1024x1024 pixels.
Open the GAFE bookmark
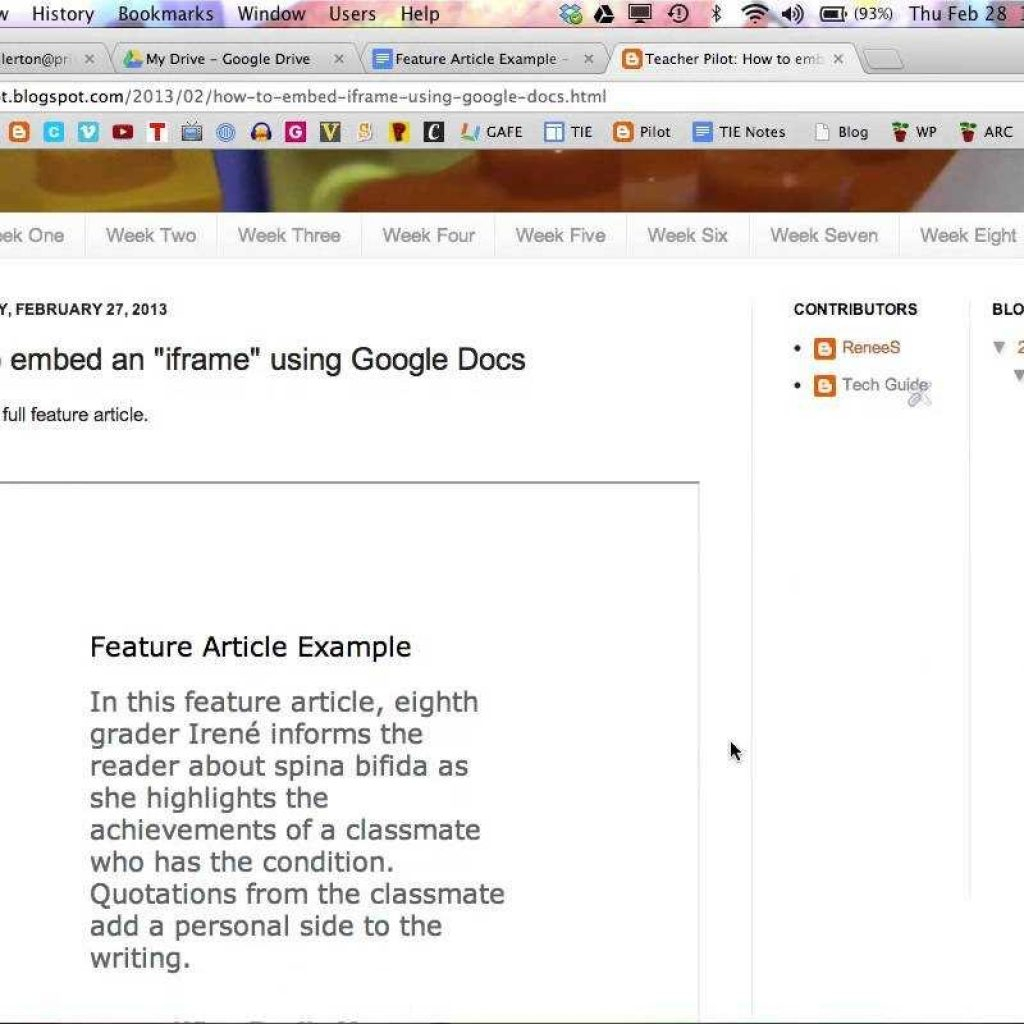491,132
